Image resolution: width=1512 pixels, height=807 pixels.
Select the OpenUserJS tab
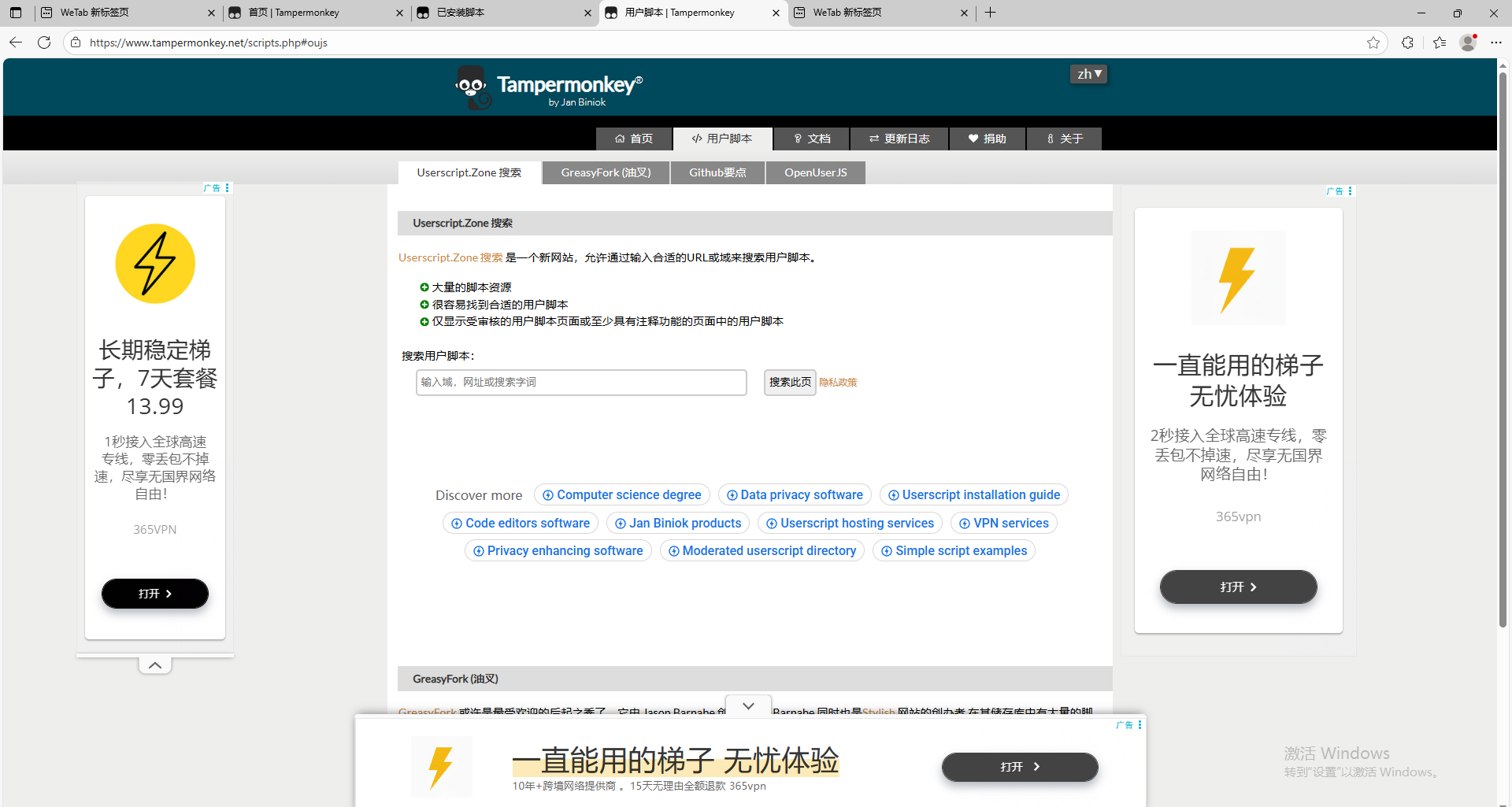[x=815, y=172]
